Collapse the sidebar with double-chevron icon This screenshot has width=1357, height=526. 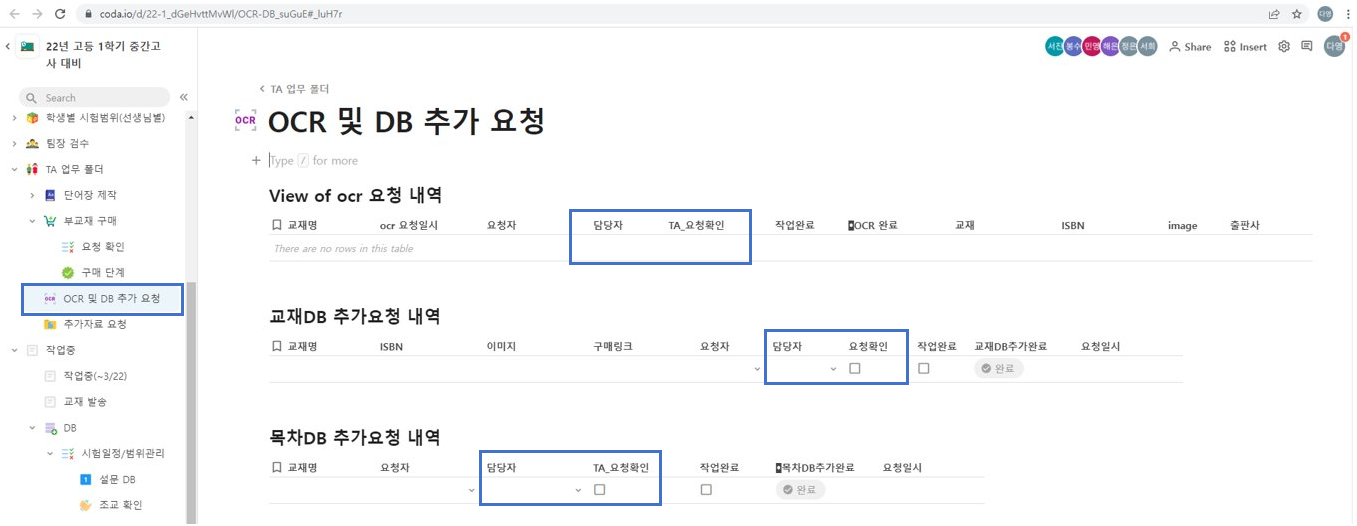point(184,97)
